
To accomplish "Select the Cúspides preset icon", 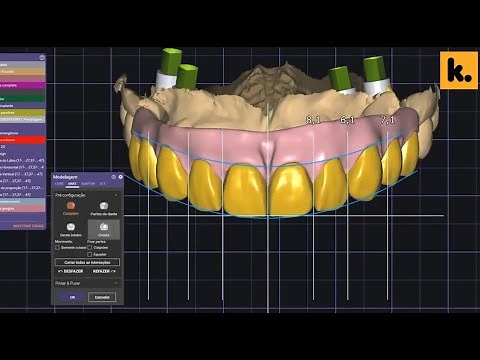I will (71, 206).
